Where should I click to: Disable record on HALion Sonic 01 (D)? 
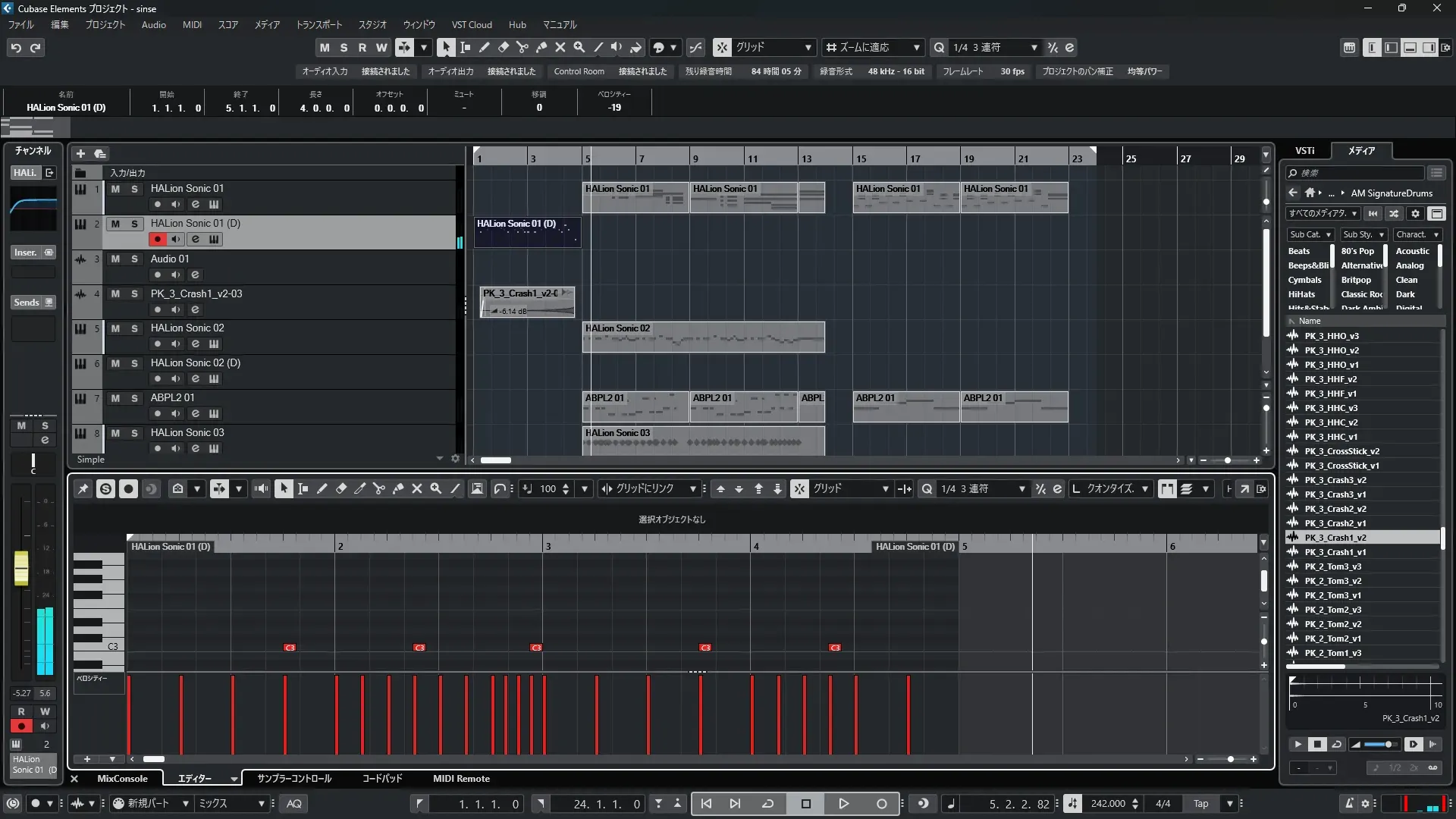pos(157,240)
